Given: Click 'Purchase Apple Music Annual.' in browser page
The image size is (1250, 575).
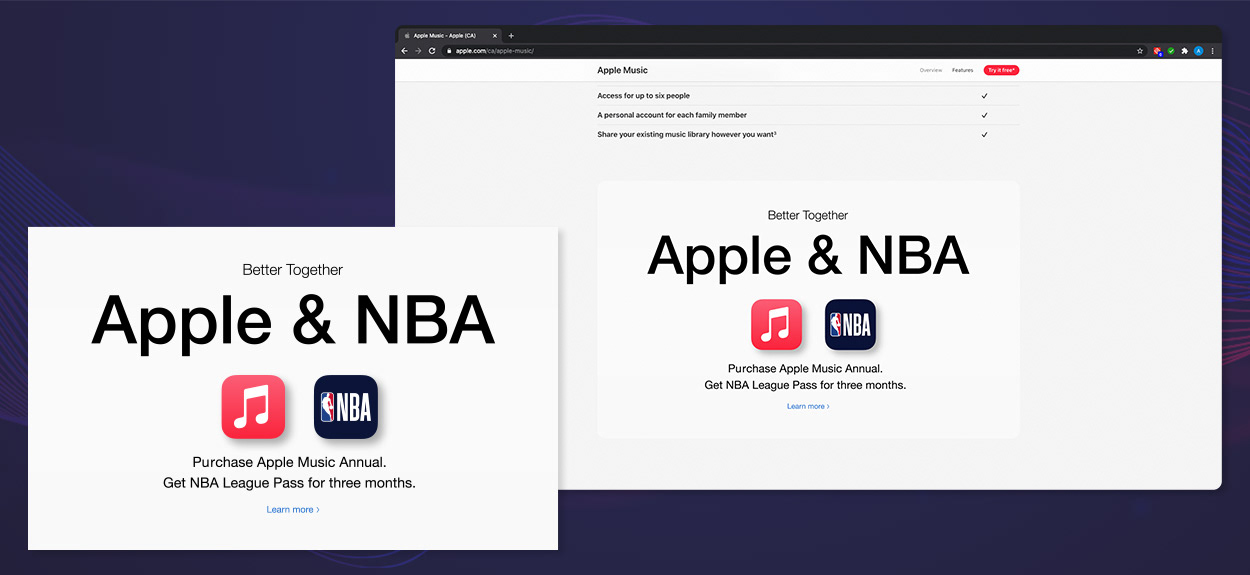Looking at the screenshot, I should [805, 369].
